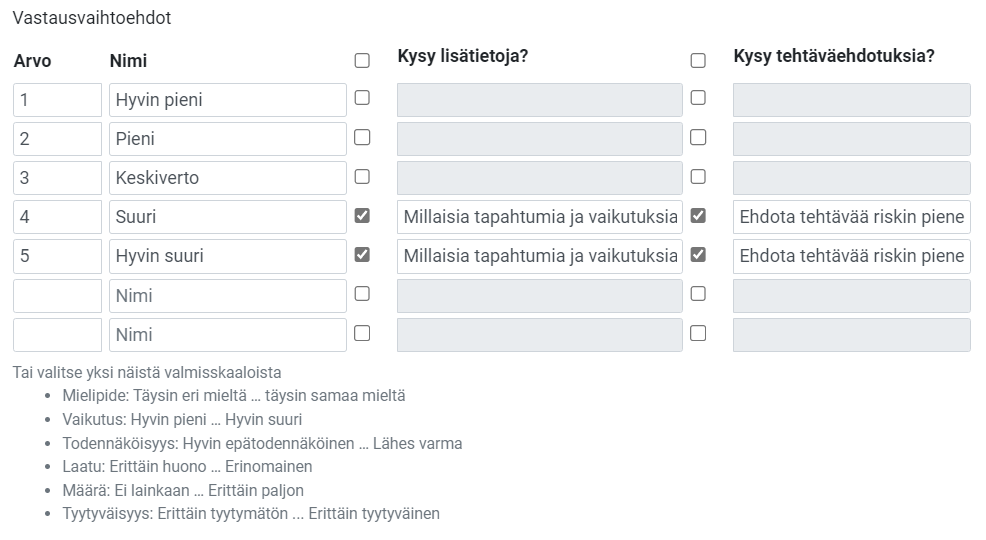Check additional info checkbox for 'Pieni' row

click(x=362, y=137)
